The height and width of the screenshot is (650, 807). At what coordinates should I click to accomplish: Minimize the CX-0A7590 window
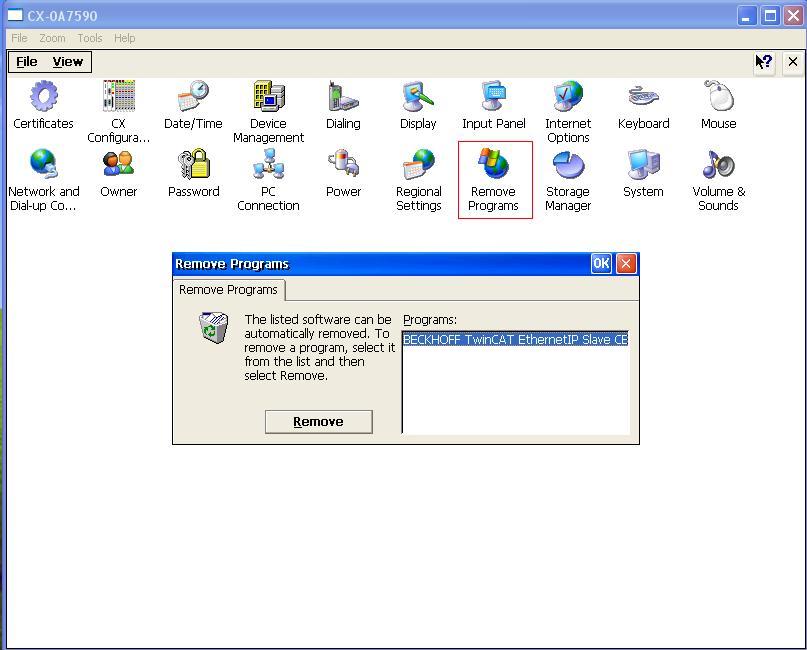click(746, 16)
